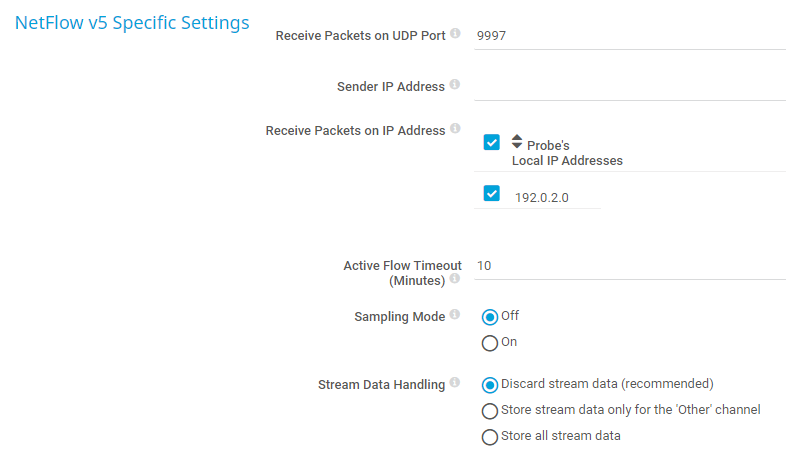Select the Sampling Mode Off radio button
The height and width of the screenshot is (458, 786).
[490, 317]
